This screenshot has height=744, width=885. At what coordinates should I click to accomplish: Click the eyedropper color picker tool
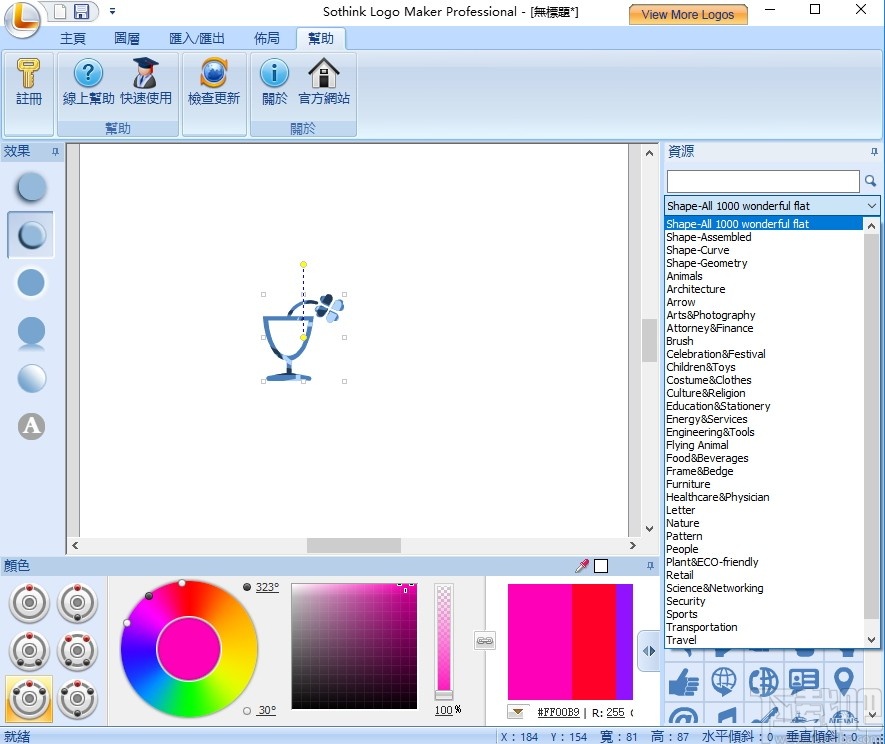582,565
